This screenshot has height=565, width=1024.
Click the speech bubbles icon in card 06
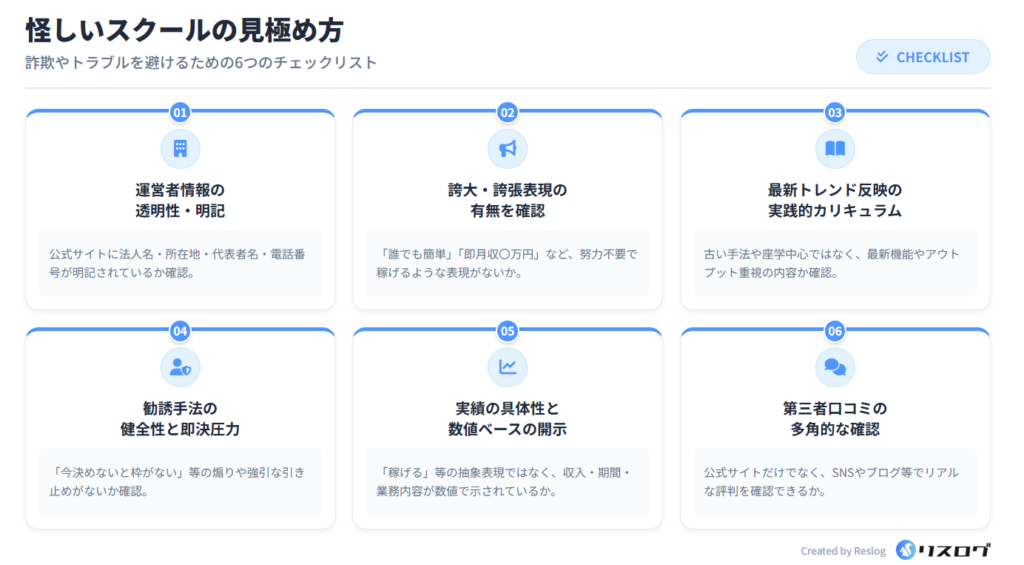(835, 367)
